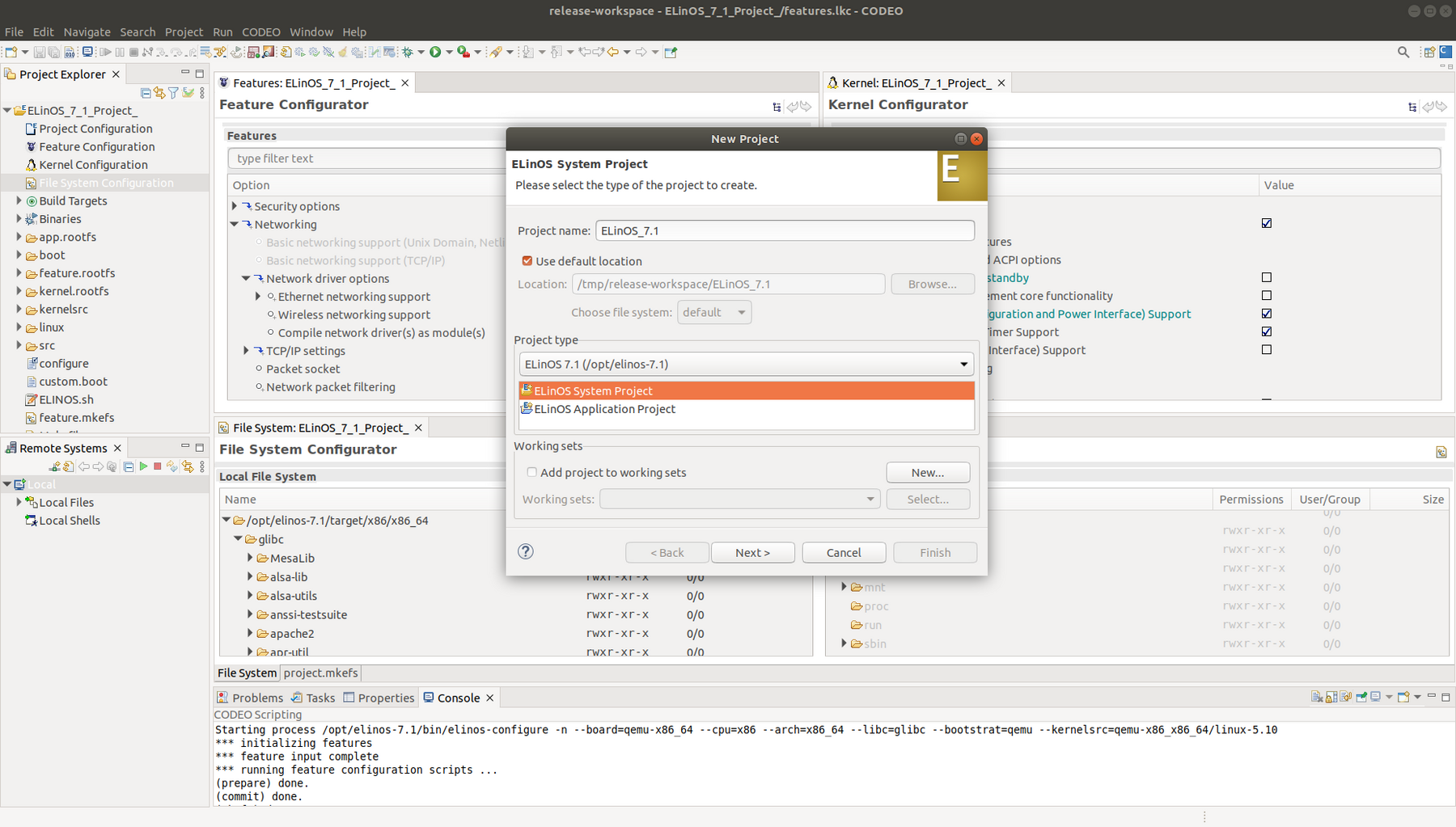Click the dialog help question mark icon

pos(526,551)
